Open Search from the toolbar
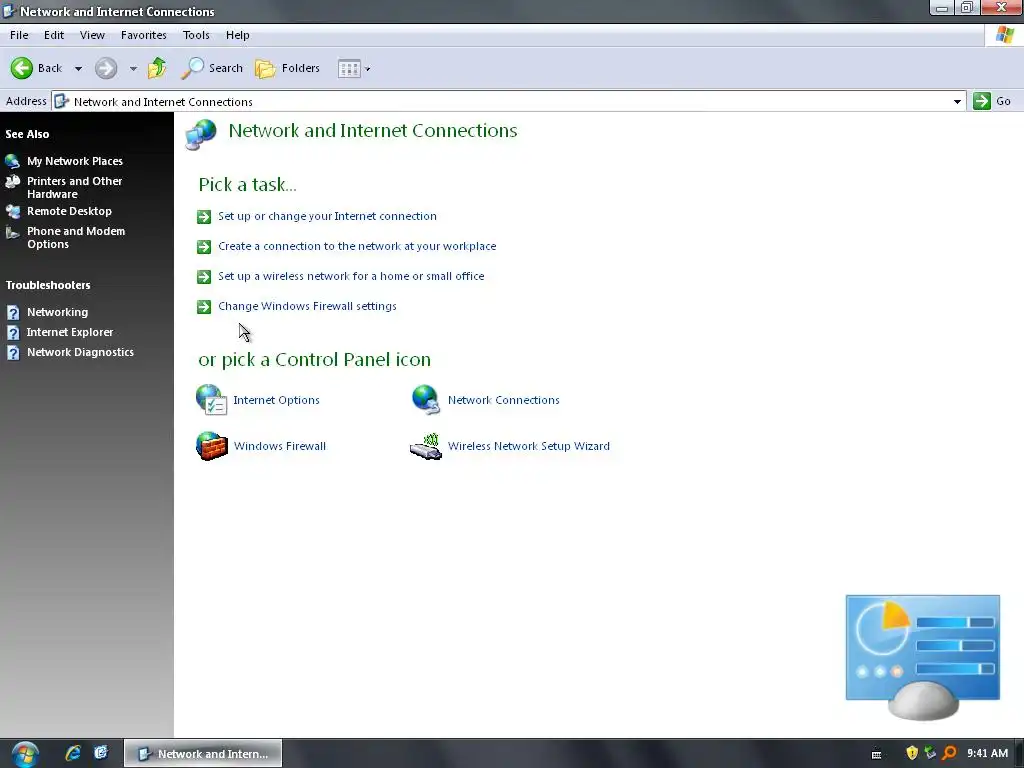Screen dimensions: 1024x768 pyautogui.click(x=212, y=68)
